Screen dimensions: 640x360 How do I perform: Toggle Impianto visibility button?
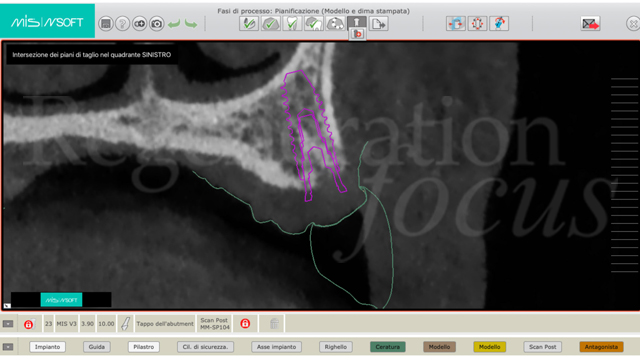(x=47, y=347)
